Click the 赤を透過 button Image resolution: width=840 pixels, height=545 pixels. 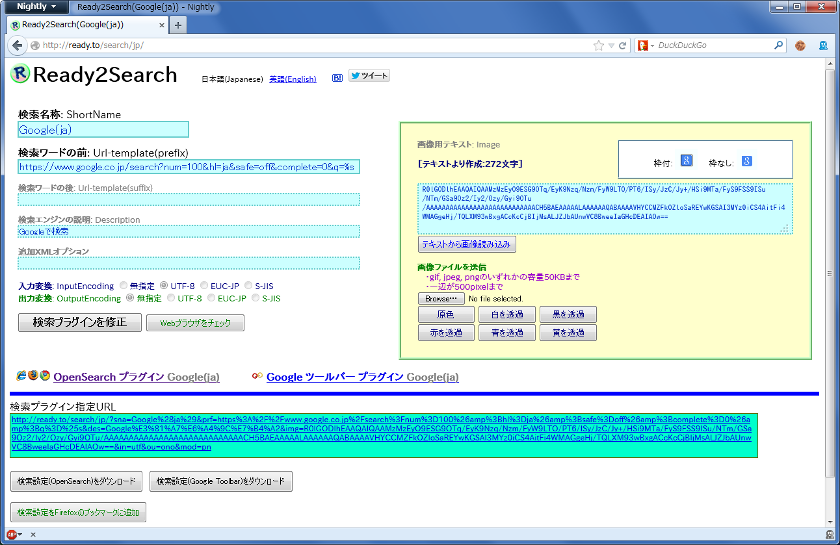[x=446, y=333]
